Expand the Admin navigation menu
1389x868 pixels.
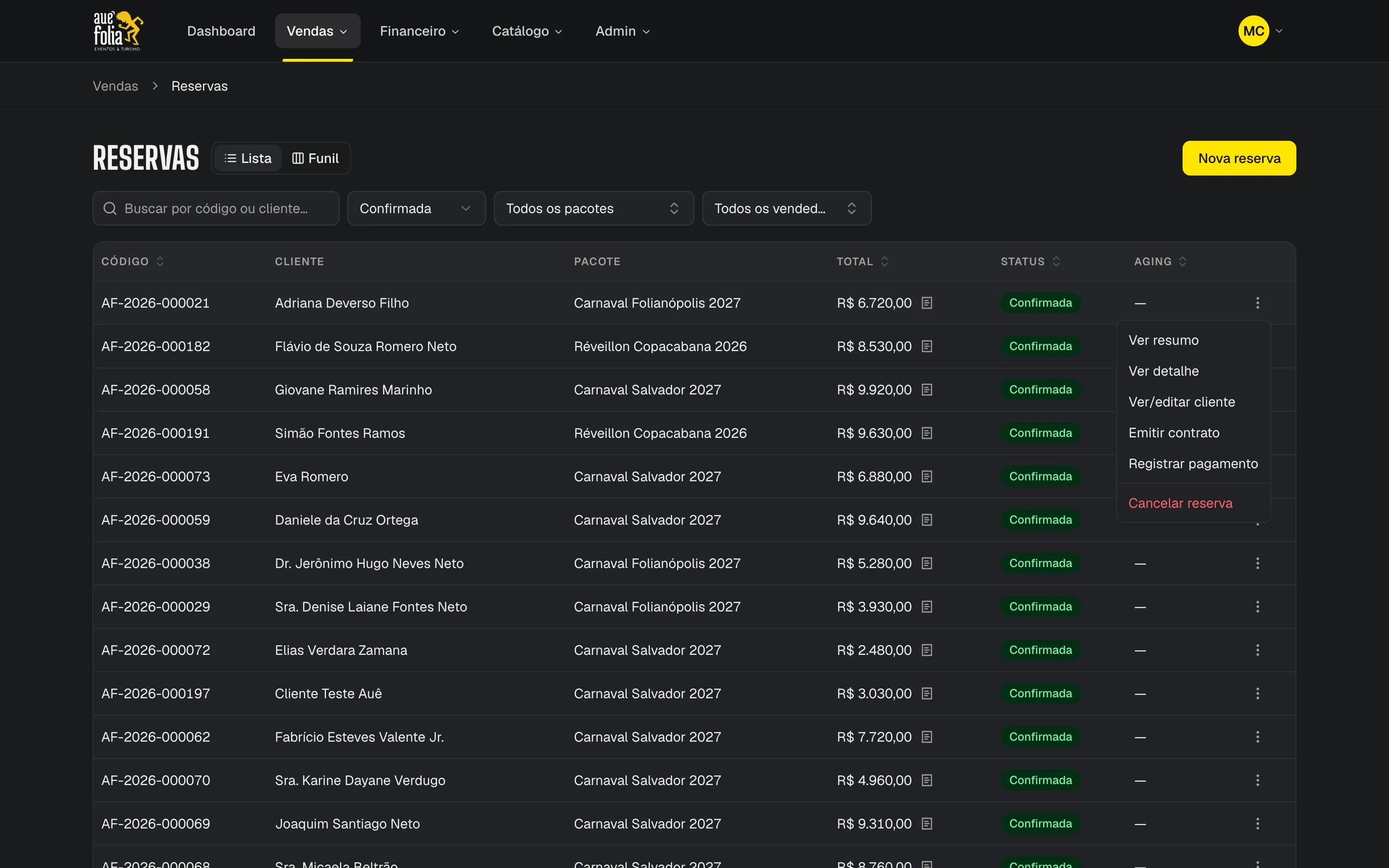[623, 31]
